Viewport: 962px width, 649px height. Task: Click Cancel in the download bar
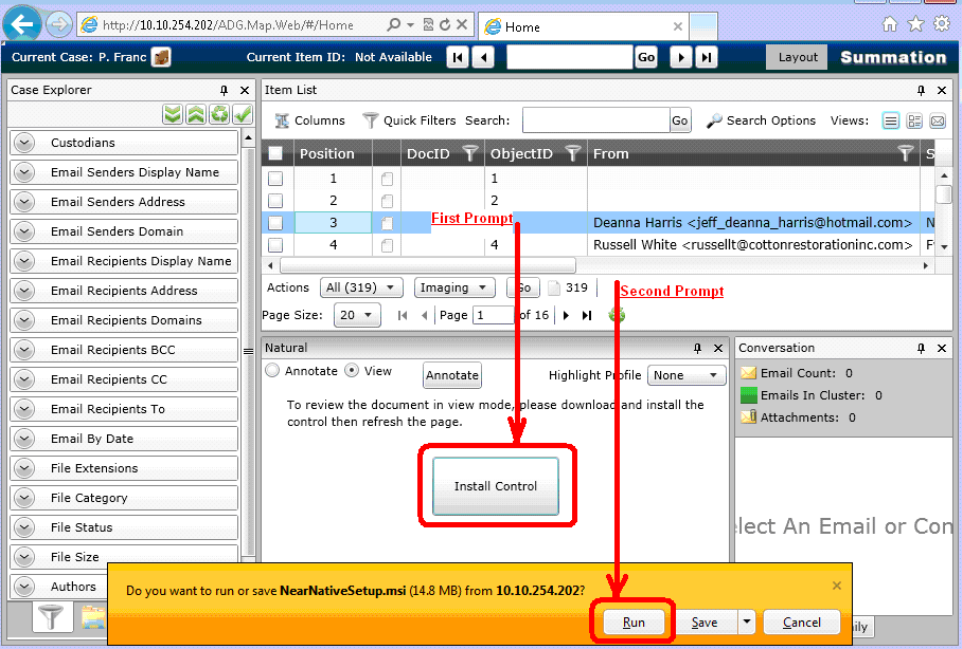pos(801,622)
